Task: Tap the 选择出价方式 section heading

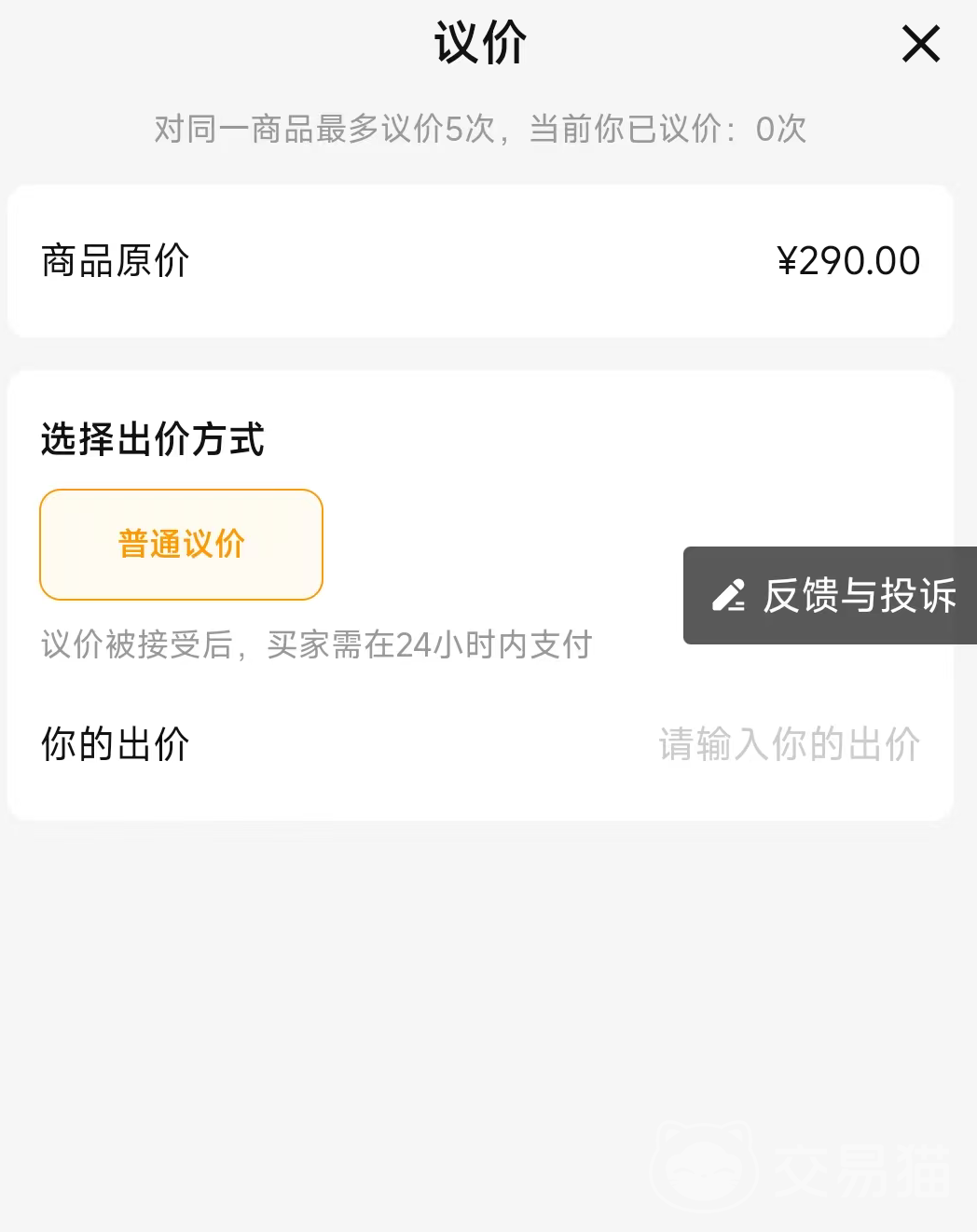Action: pyautogui.click(x=153, y=439)
